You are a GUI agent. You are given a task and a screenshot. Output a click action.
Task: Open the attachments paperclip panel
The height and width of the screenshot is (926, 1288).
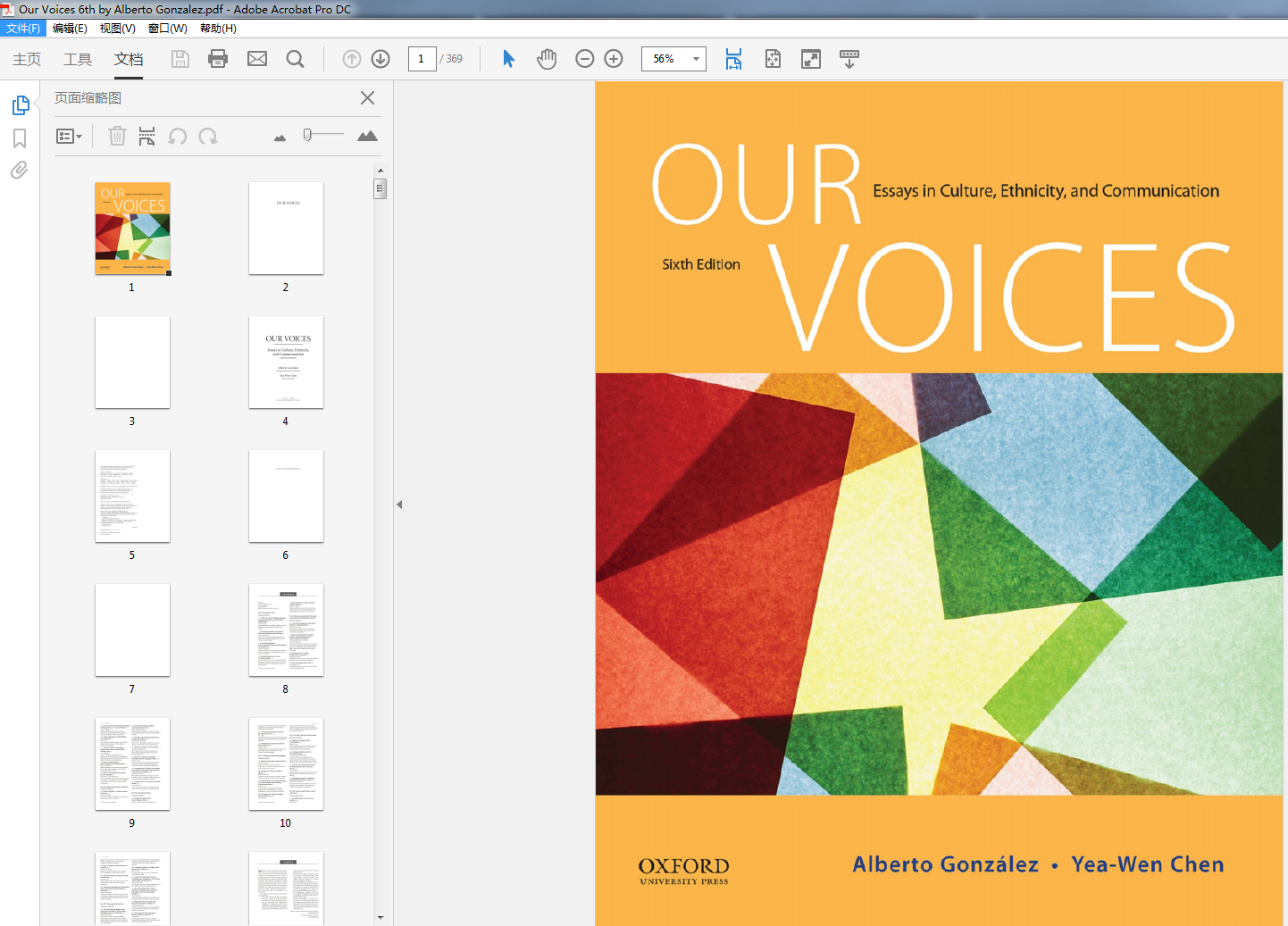point(20,171)
